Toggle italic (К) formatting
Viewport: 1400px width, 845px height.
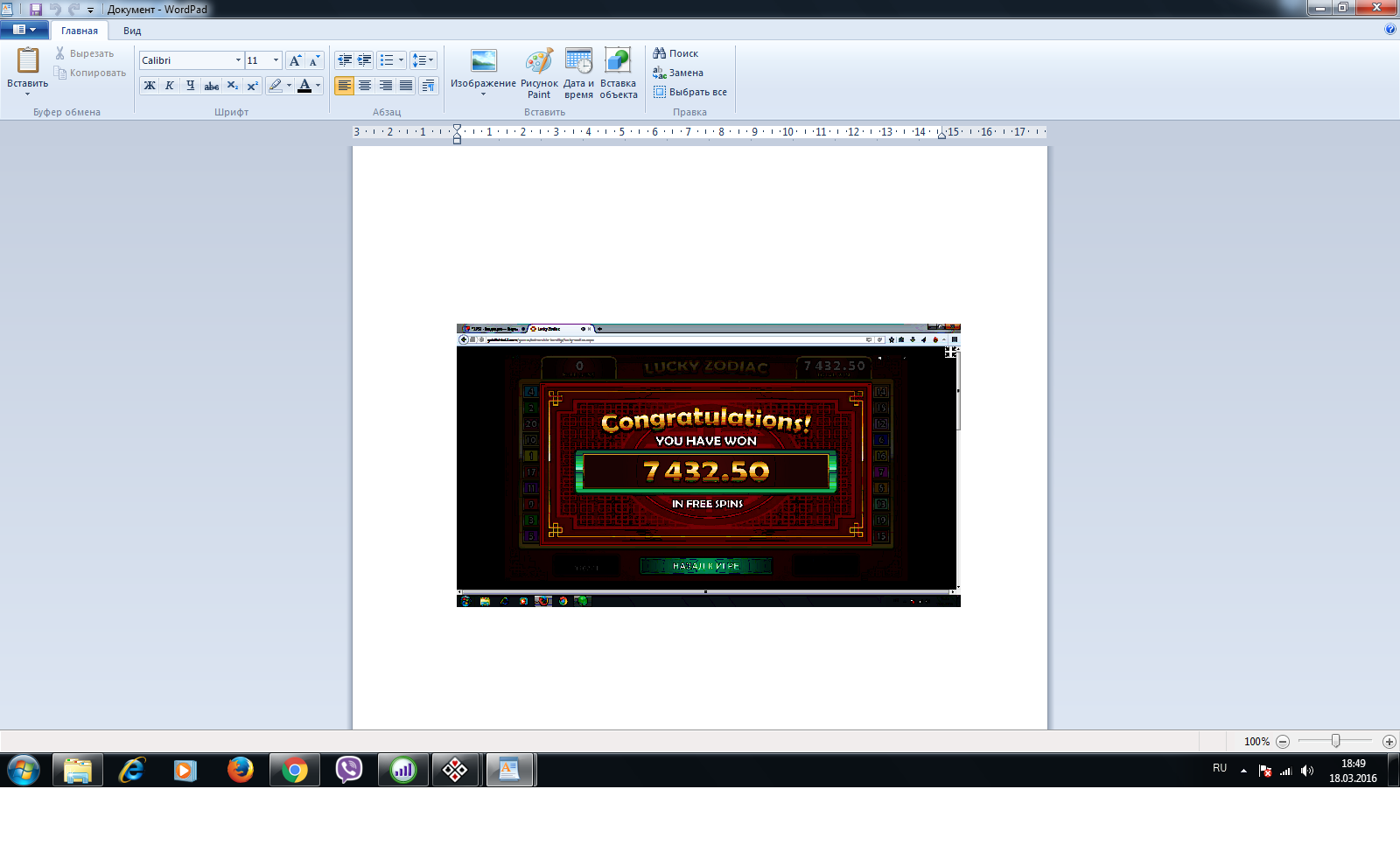coord(170,86)
